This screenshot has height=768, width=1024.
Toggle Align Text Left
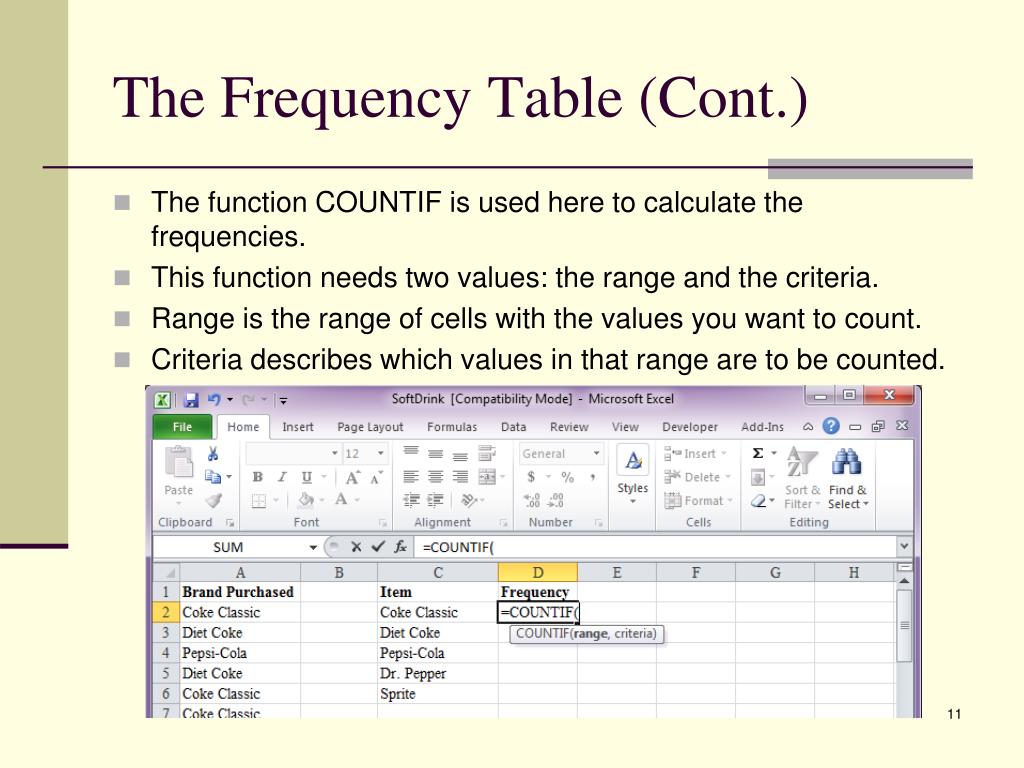411,477
